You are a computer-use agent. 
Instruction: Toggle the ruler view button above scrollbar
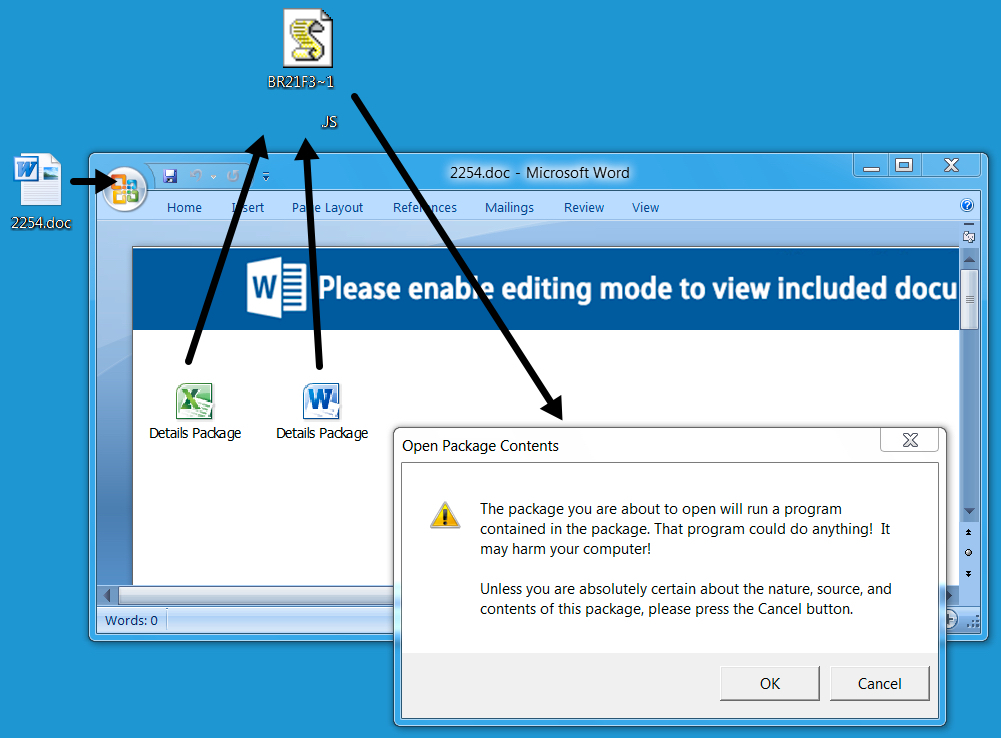pyautogui.click(x=968, y=237)
